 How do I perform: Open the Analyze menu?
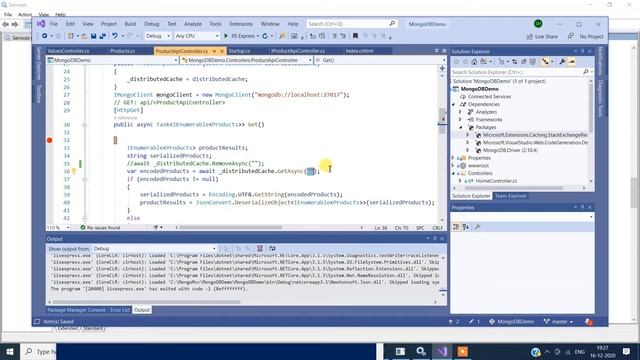(x=193, y=24)
